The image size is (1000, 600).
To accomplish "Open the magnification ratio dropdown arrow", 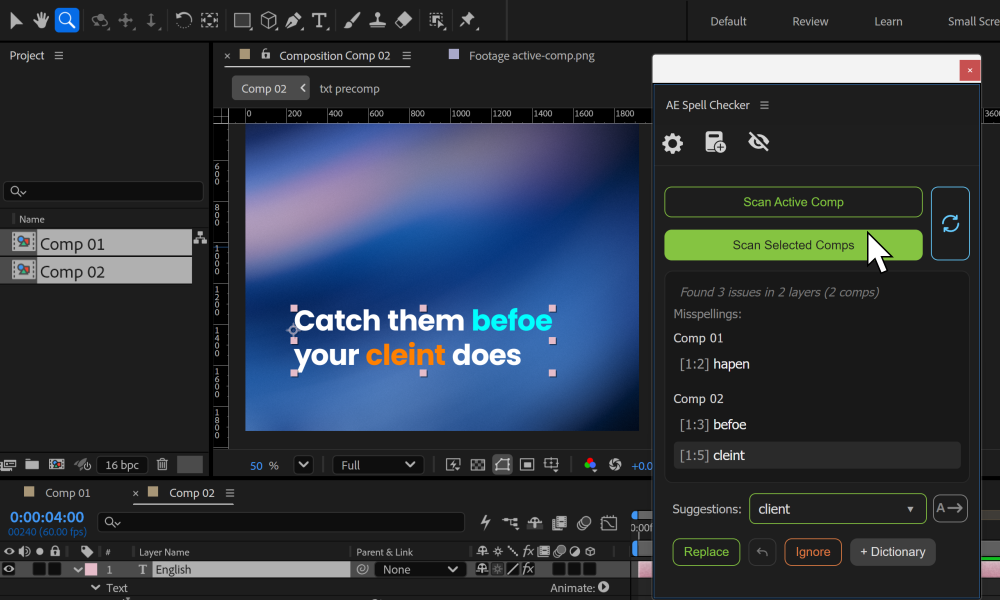I will pyautogui.click(x=304, y=465).
